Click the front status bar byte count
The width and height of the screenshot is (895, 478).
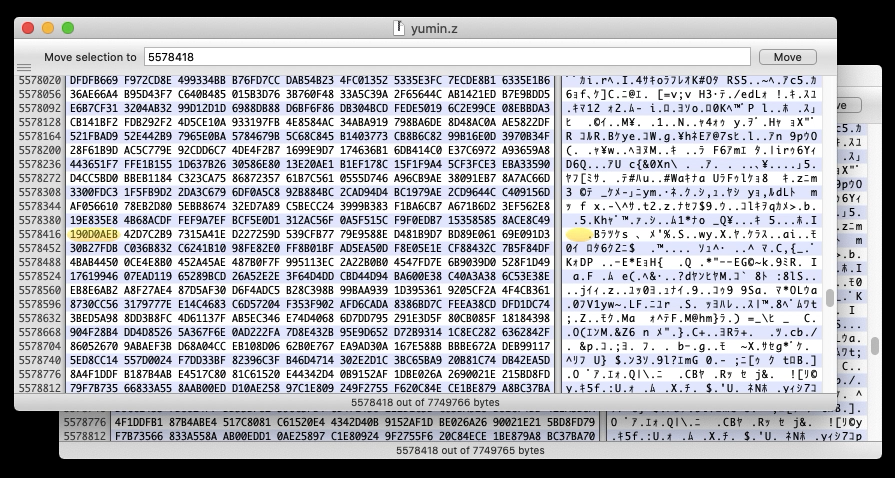[425, 401]
